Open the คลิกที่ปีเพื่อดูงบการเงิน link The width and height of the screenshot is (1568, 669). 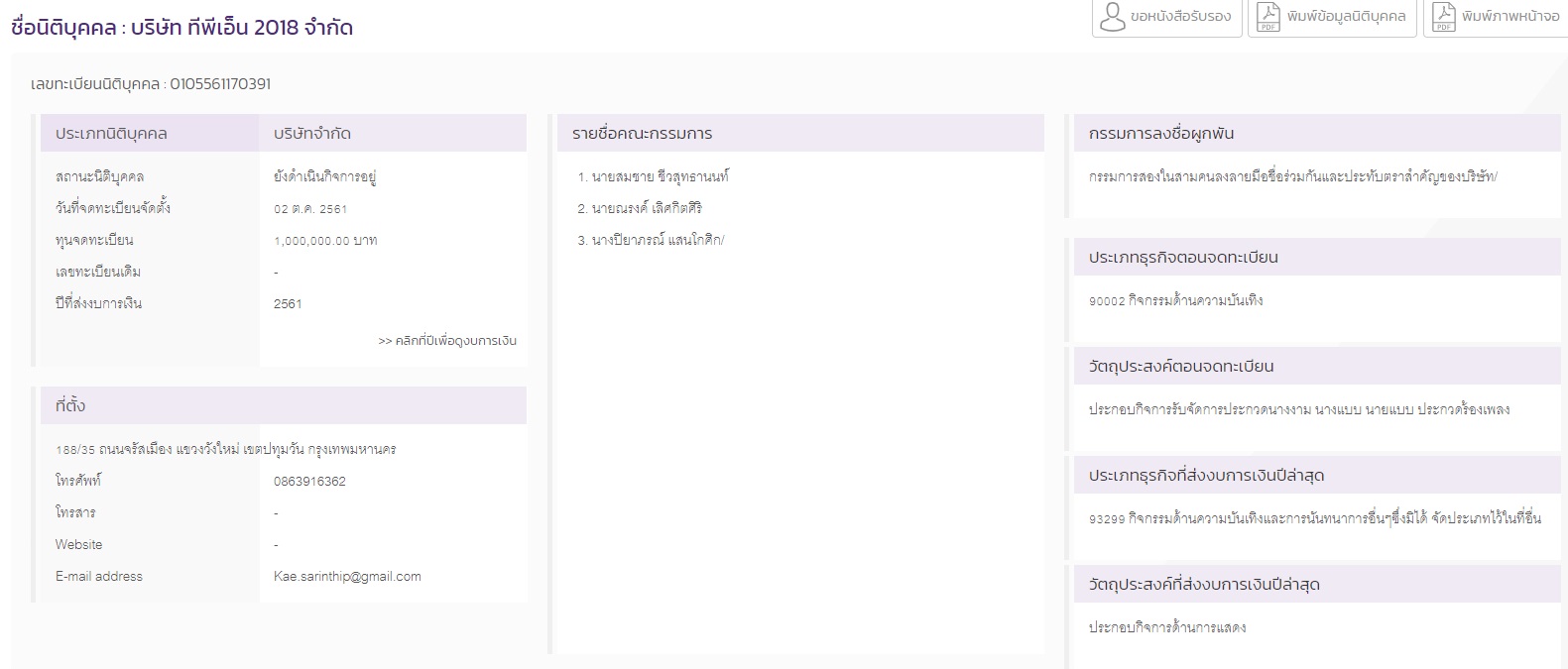[447, 341]
